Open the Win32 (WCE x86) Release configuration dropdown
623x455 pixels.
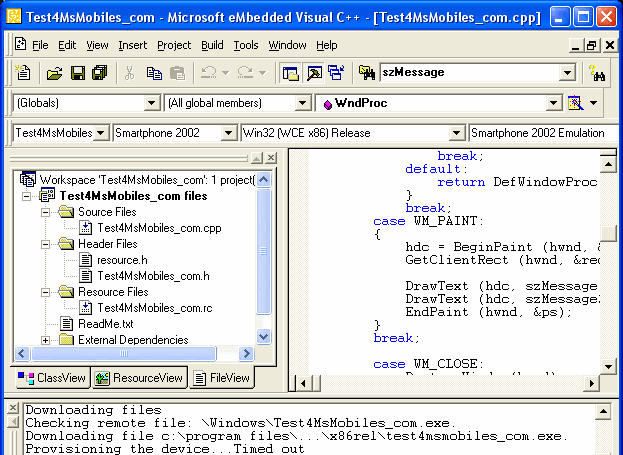tap(457, 133)
